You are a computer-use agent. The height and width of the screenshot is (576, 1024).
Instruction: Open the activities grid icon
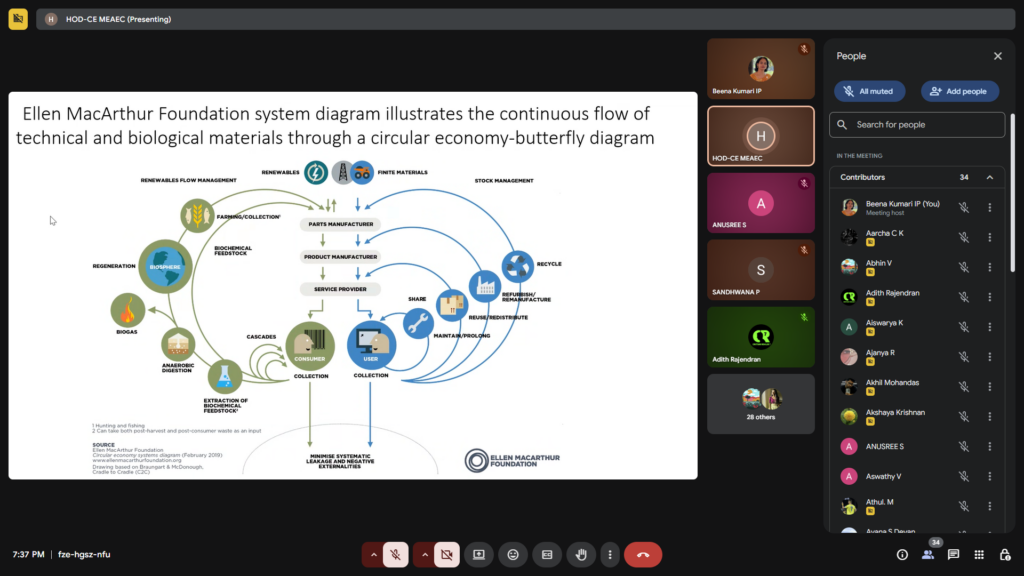click(x=979, y=554)
